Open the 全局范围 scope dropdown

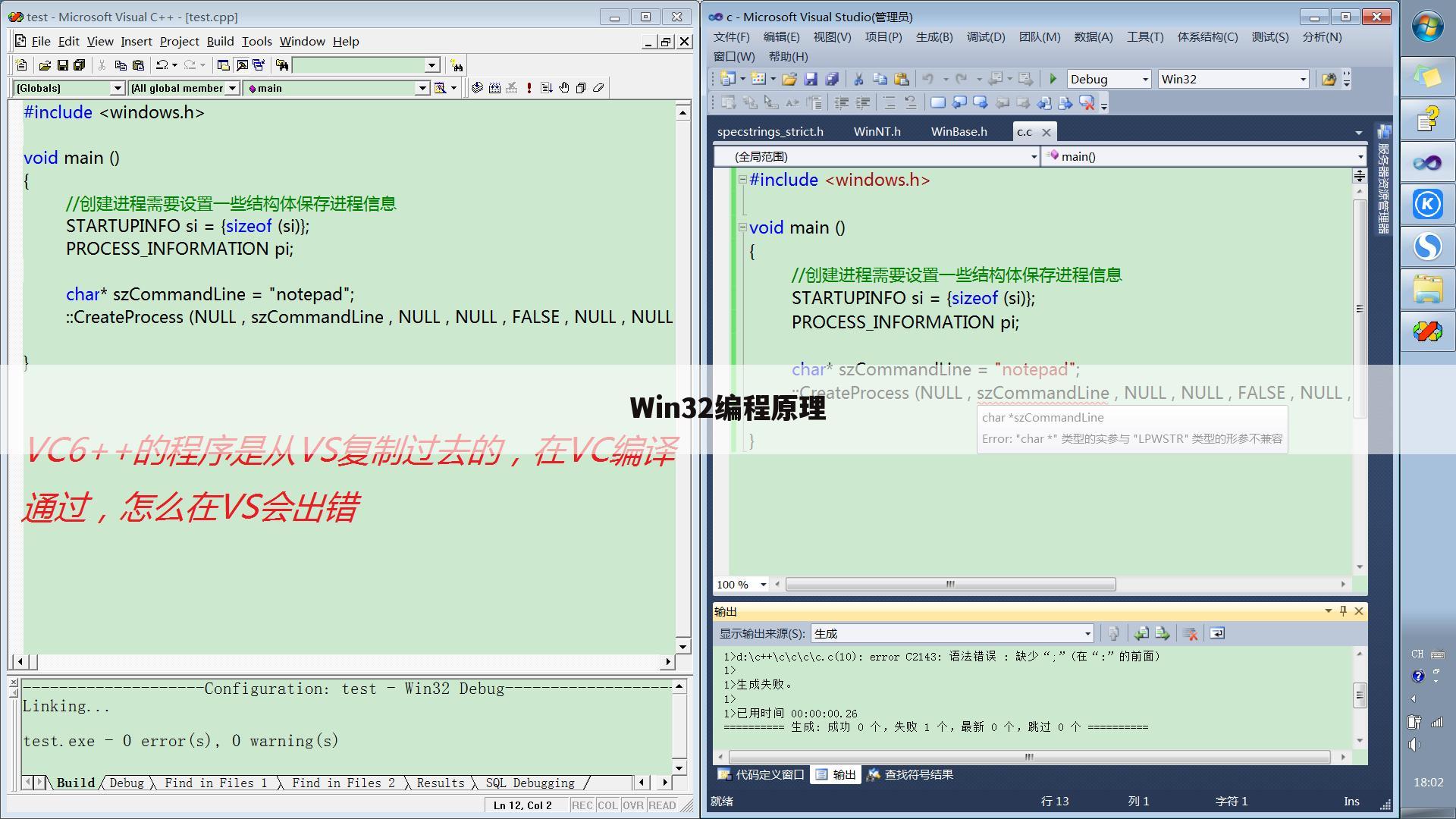tap(877, 156)
